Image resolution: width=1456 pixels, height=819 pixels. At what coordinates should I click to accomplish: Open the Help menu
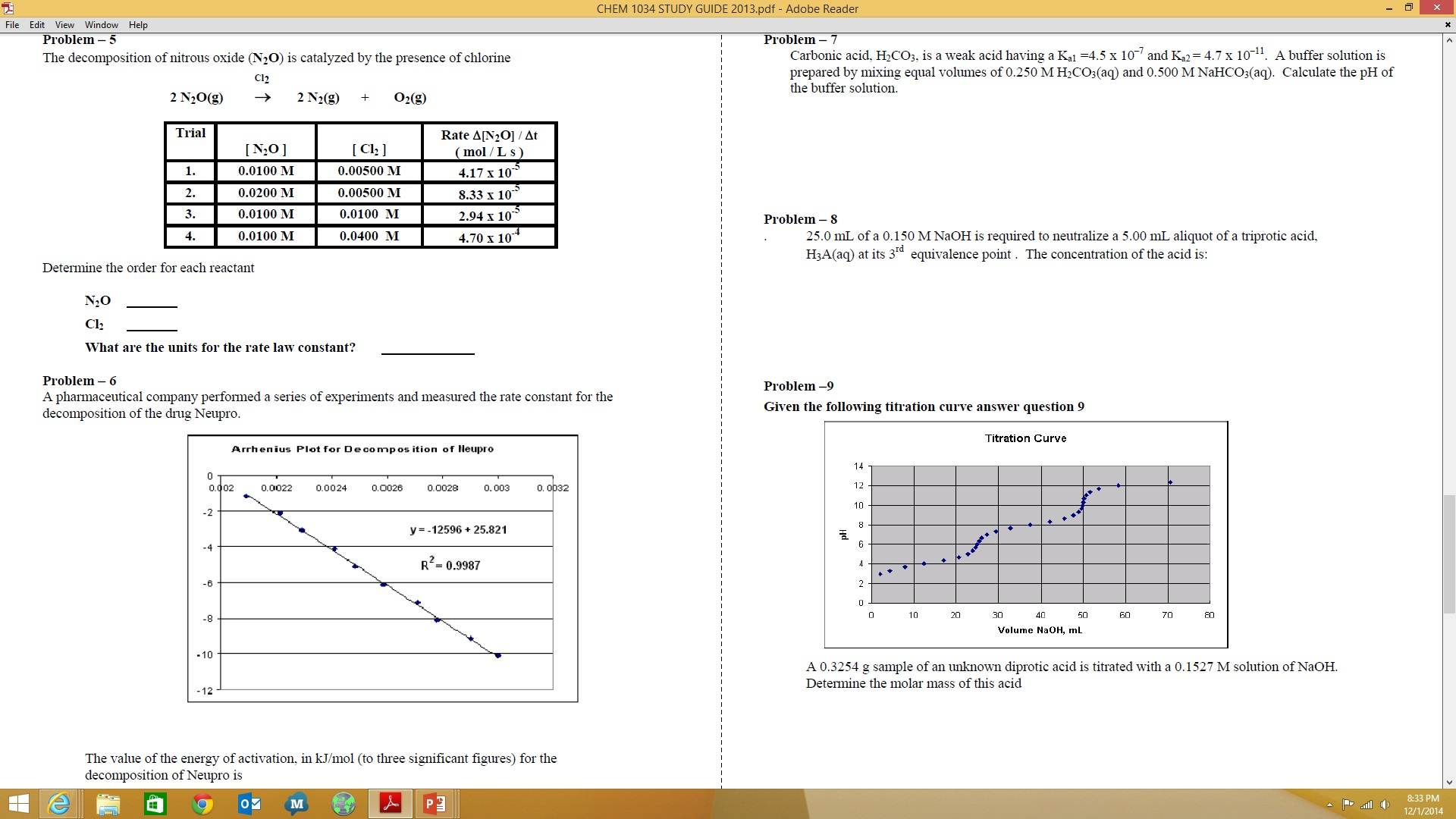138,25
